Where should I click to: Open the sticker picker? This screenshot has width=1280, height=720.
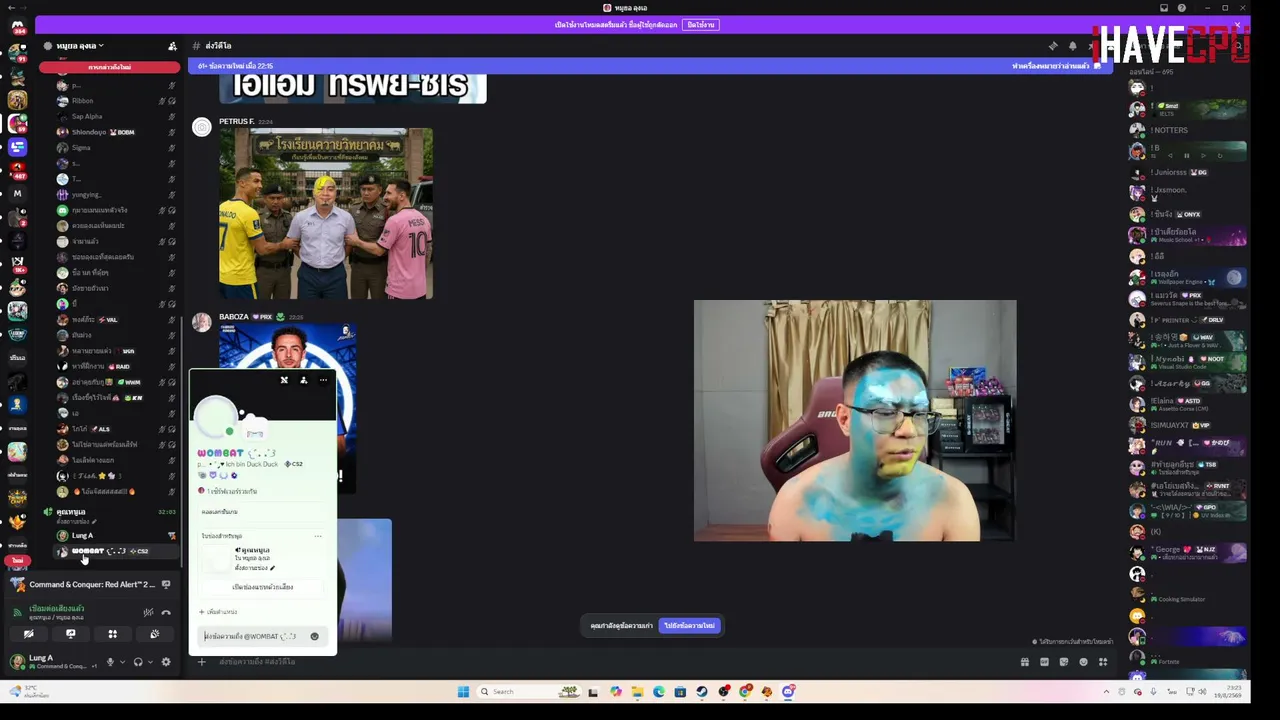1064,662
